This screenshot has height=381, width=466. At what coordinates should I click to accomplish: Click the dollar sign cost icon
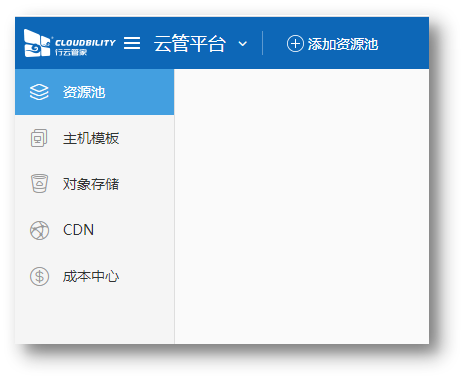tap(39, 276)
